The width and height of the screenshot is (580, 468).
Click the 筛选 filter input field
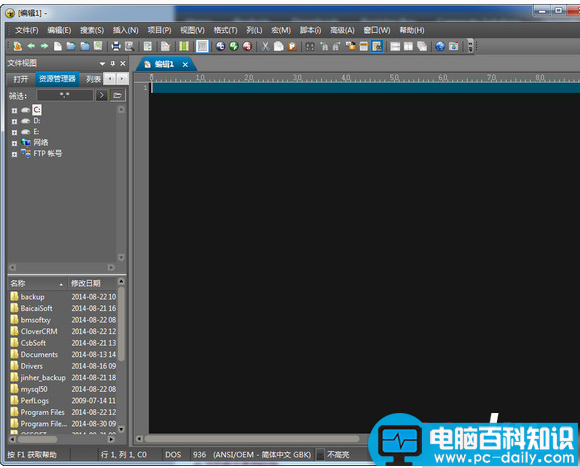(65, 95)
